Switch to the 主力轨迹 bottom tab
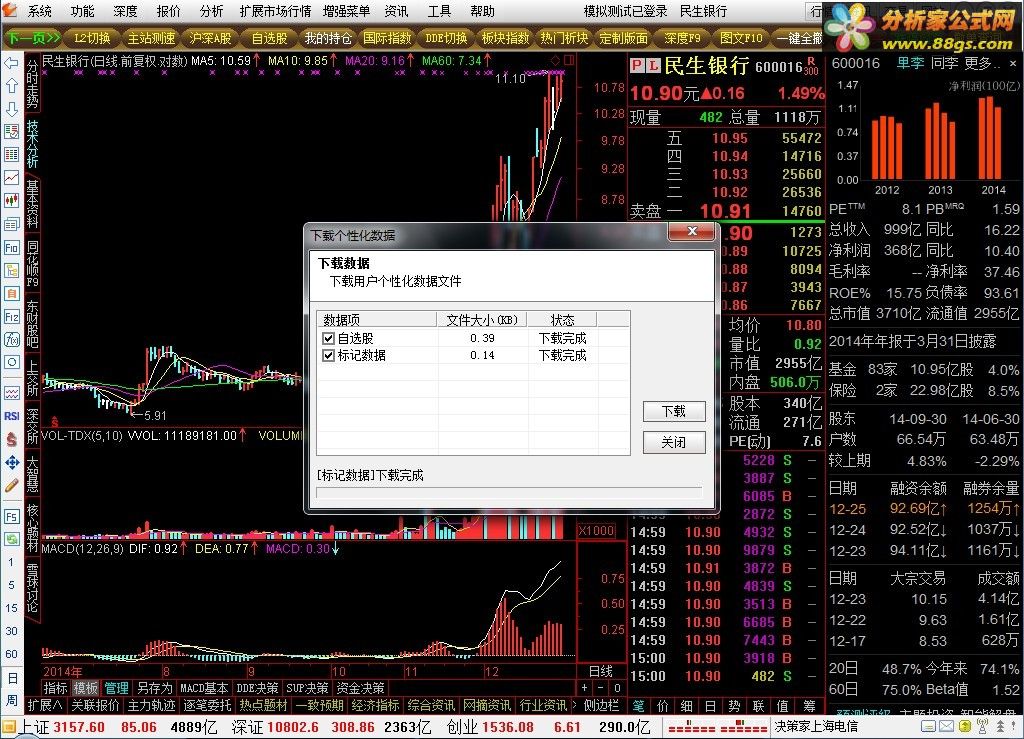The image size is (1024, 739). (x=152, y=706)
